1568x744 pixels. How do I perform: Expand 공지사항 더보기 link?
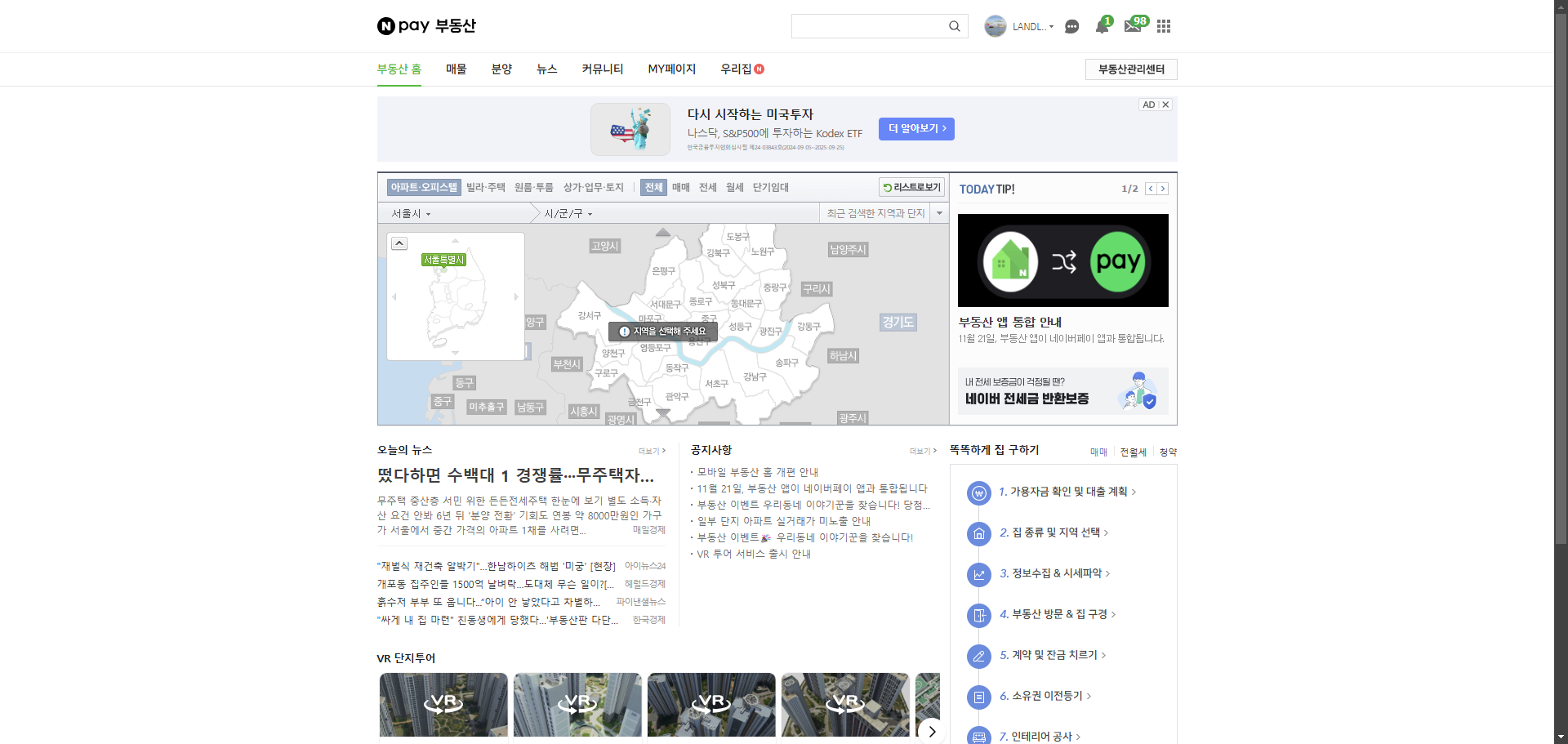tap(924, 451)
